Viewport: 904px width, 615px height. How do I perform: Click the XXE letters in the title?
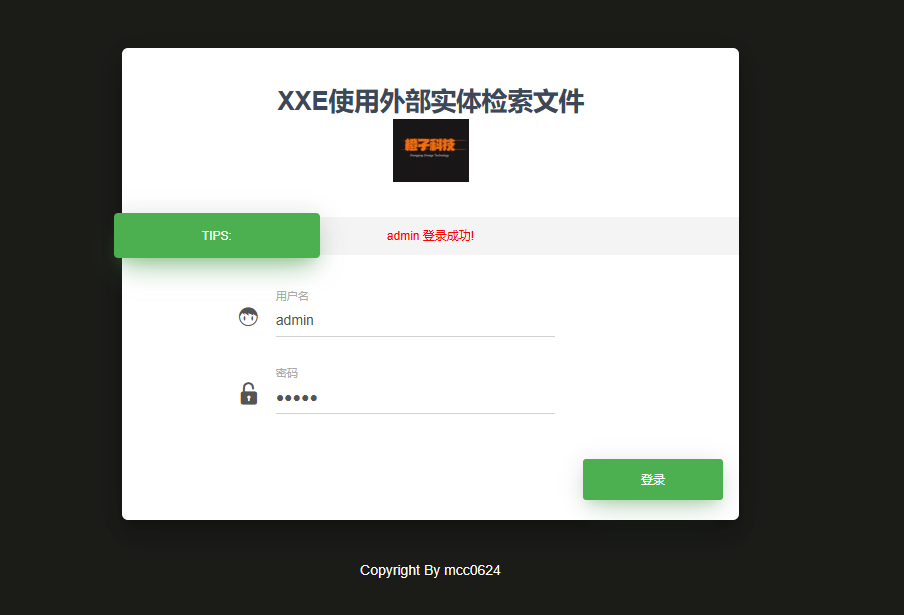(x=303, y=101)
